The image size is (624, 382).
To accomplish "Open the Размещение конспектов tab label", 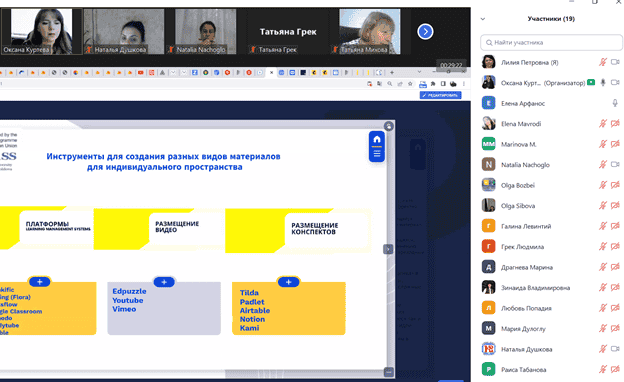I will pos(315,228).
